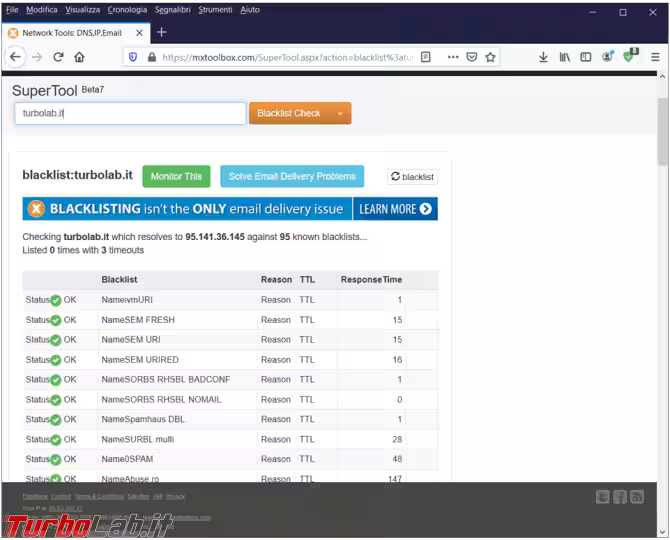Image resolution: width=670 pixels, height=540 pixels.
Task: Click the Monitor This button
Action: click(x=176, y=176)
